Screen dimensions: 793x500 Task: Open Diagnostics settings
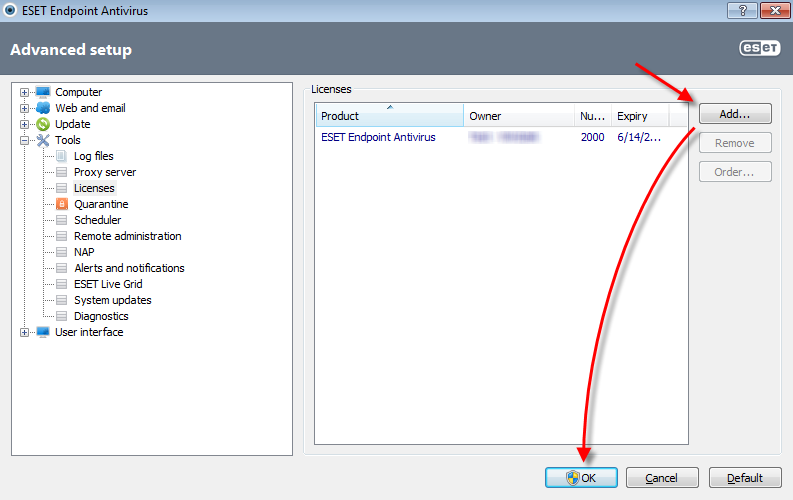[101, 316]
